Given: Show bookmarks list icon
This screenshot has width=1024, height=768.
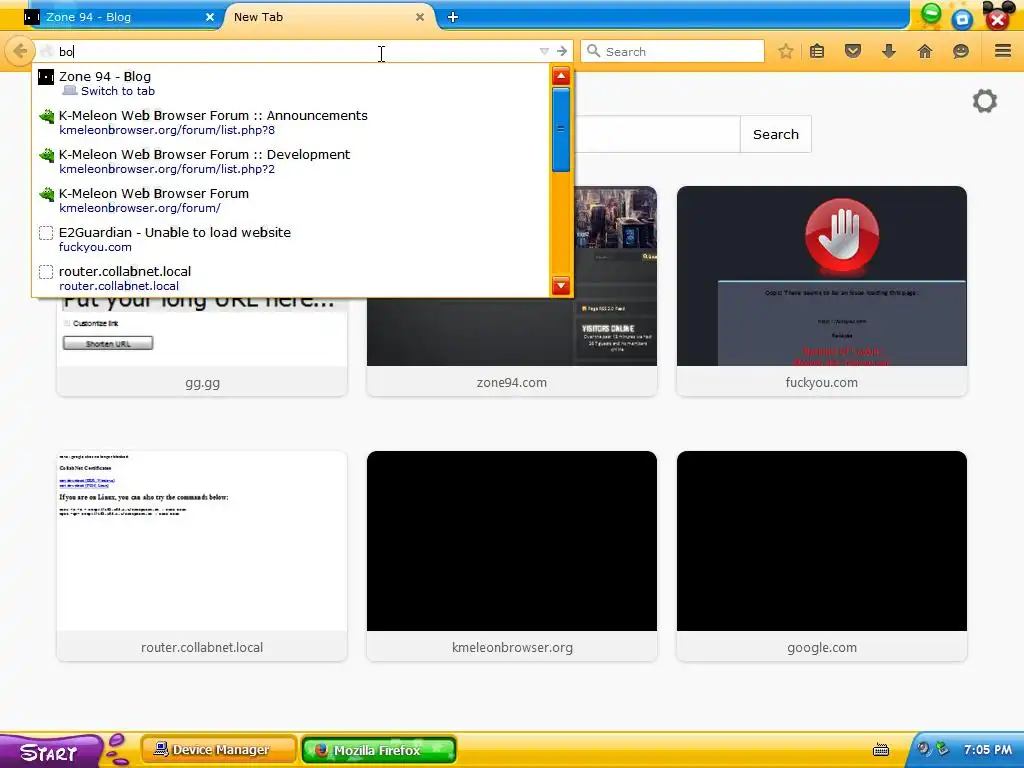Looking at the screenshot, I should [817, 51].
